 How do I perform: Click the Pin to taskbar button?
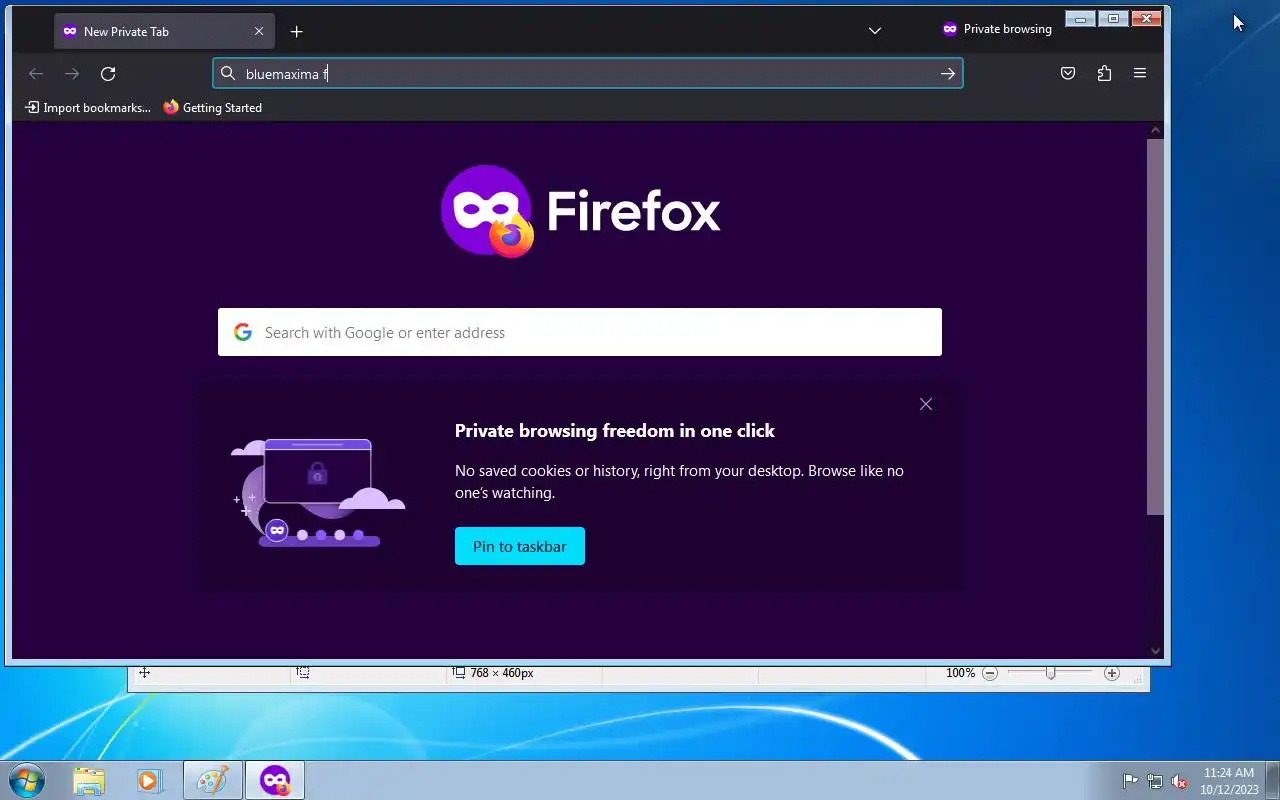pos(520,546)
